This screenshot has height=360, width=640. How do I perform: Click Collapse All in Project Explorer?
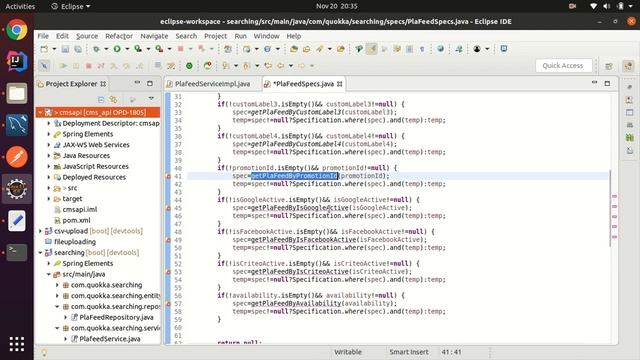(x=101, y=99)
